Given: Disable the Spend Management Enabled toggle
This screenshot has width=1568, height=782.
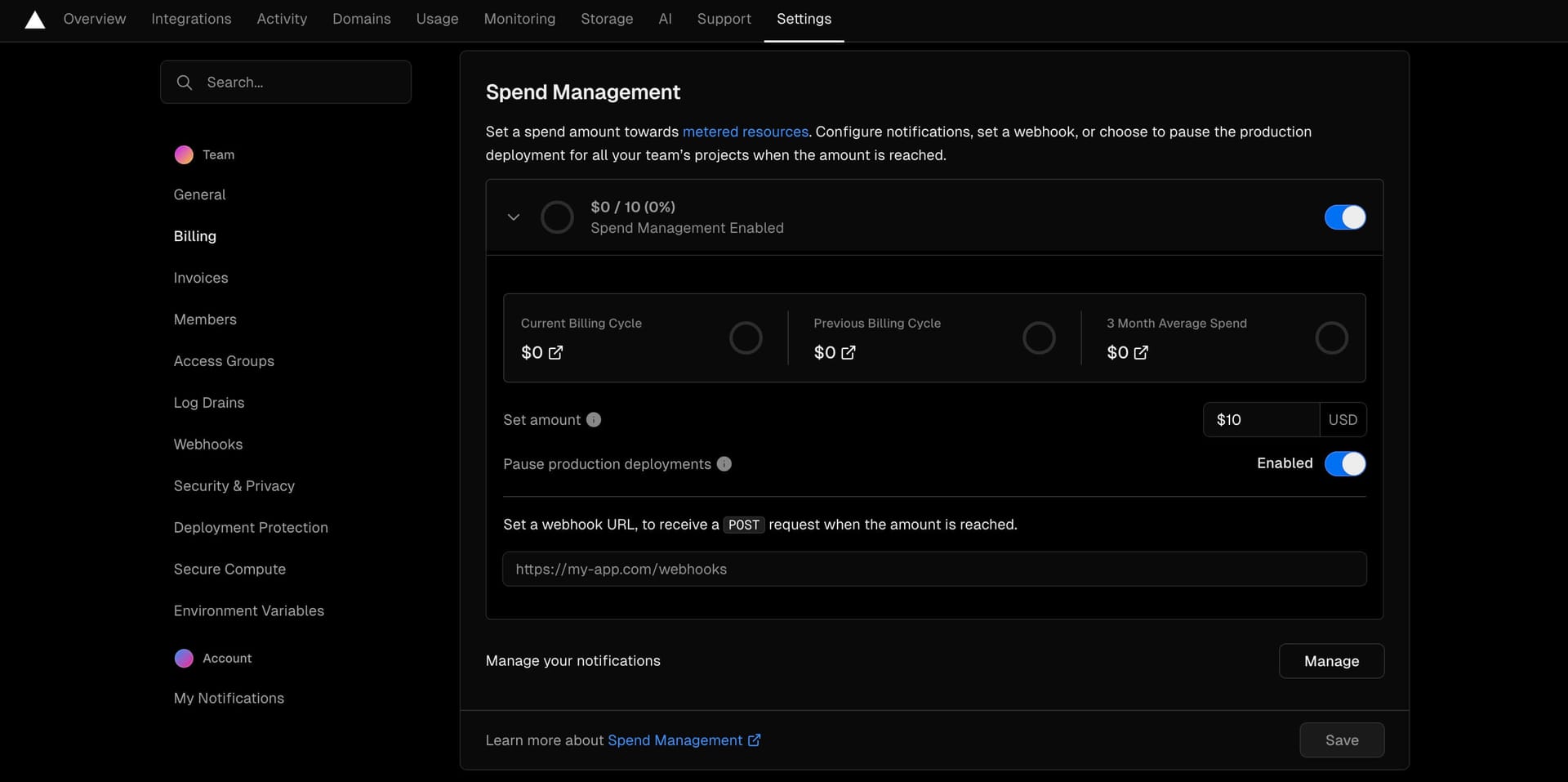Looking at the screenshot, I should [1344, 217].
